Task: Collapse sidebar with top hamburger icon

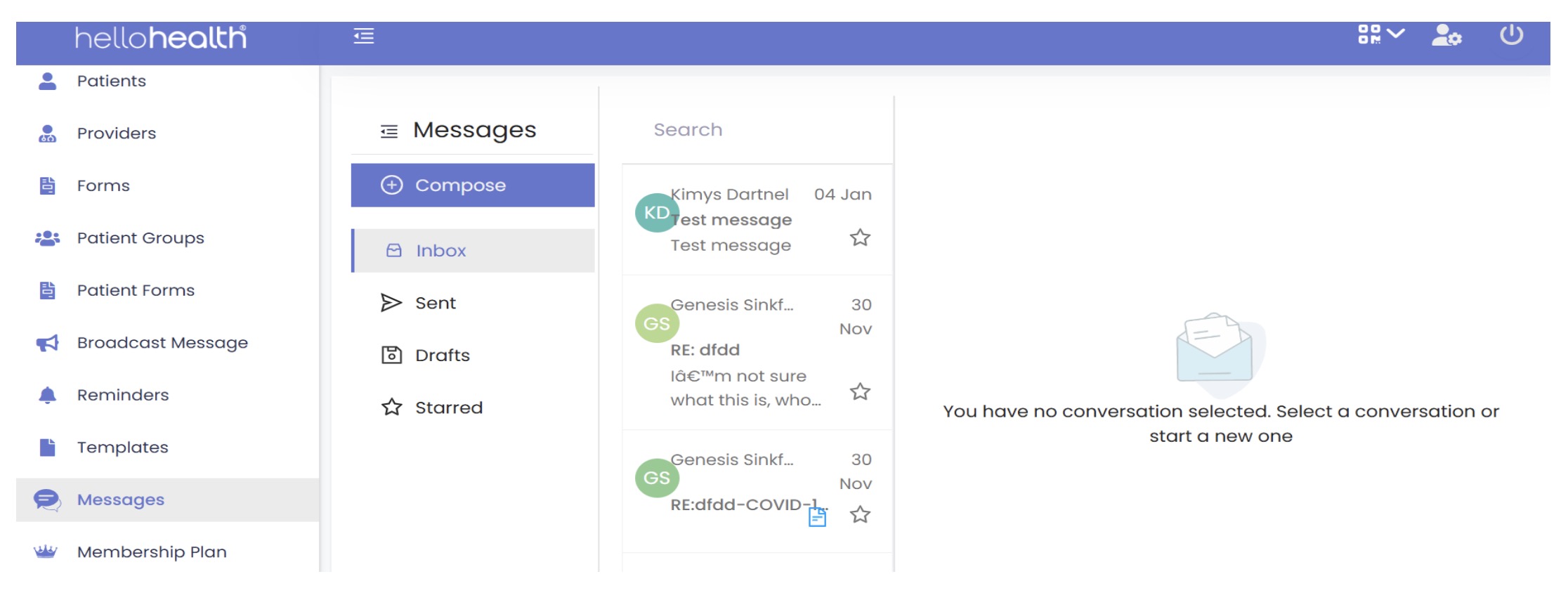Action: point(363,36)
